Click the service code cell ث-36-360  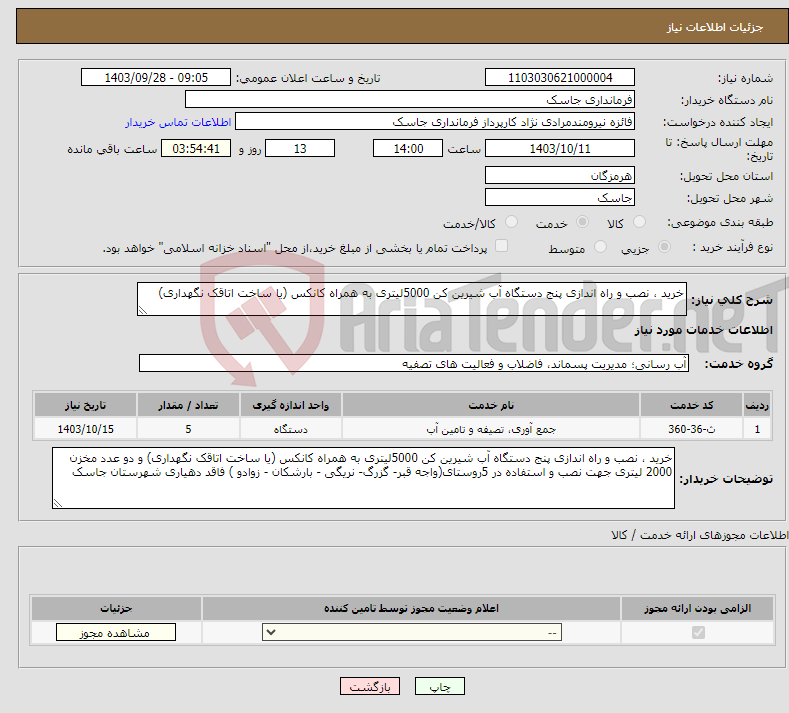pos(691,429)
